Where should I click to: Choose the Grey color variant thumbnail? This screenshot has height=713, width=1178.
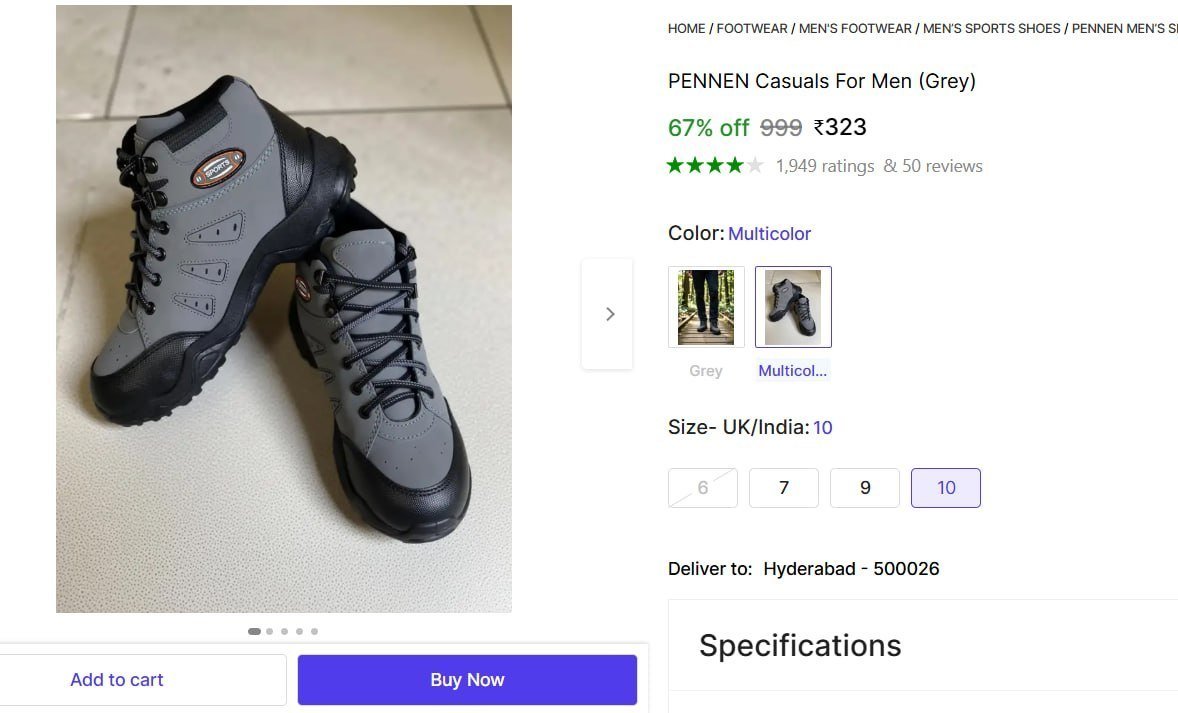706,306
